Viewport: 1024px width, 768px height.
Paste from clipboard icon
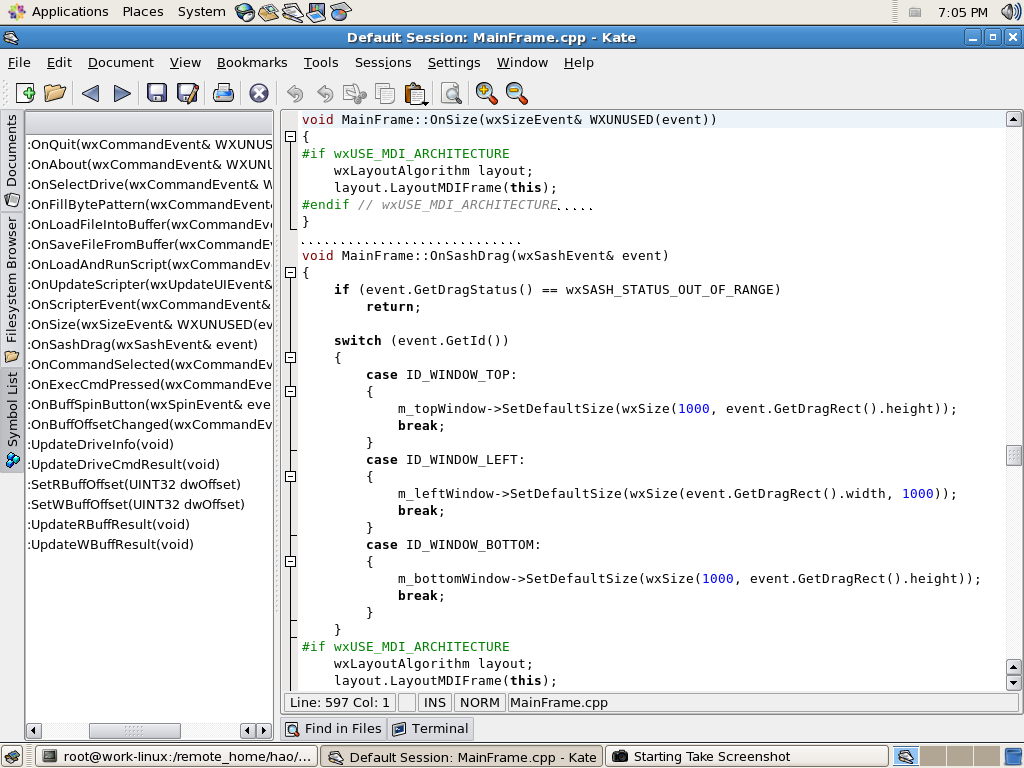[x=415, y=94]
